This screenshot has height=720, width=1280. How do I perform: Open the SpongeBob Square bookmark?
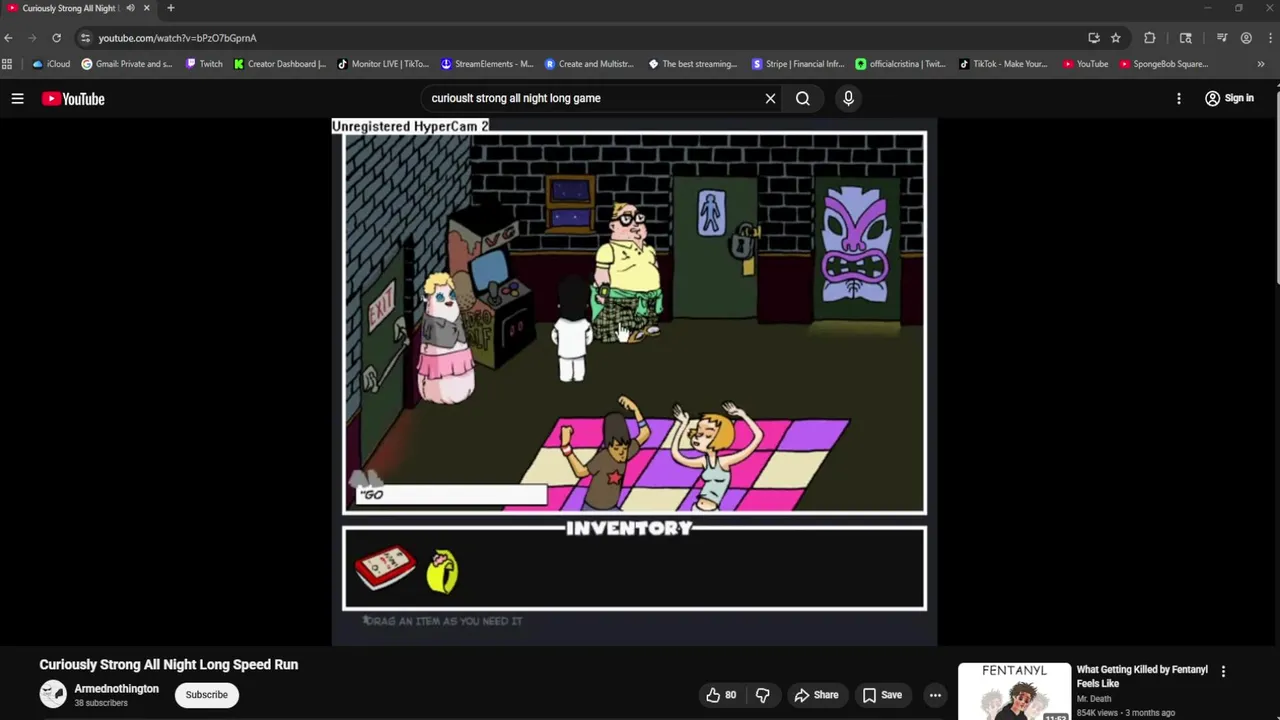pyautogui.click(x=1164, y=64)
